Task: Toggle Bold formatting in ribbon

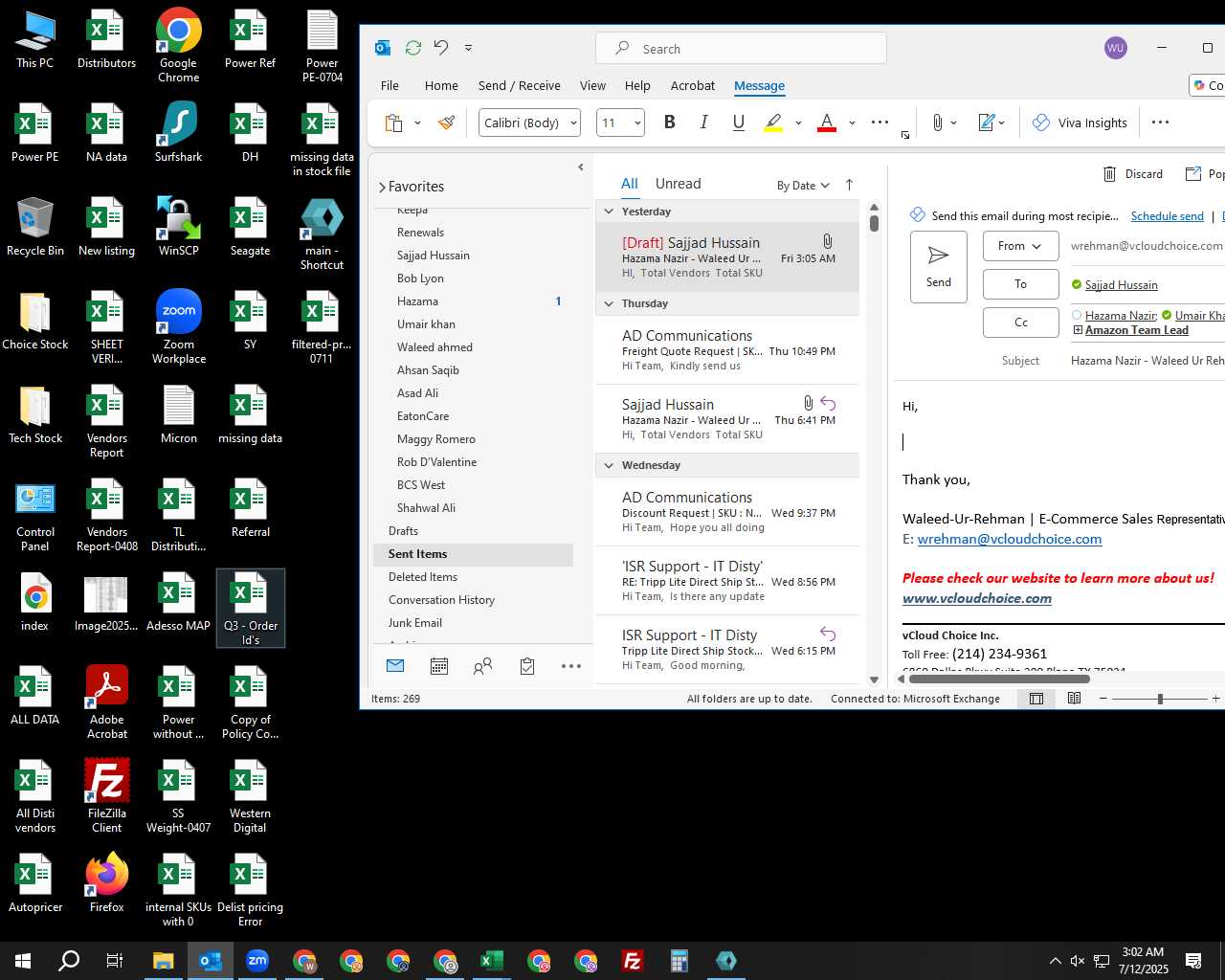Action: [x=670, y=122]
